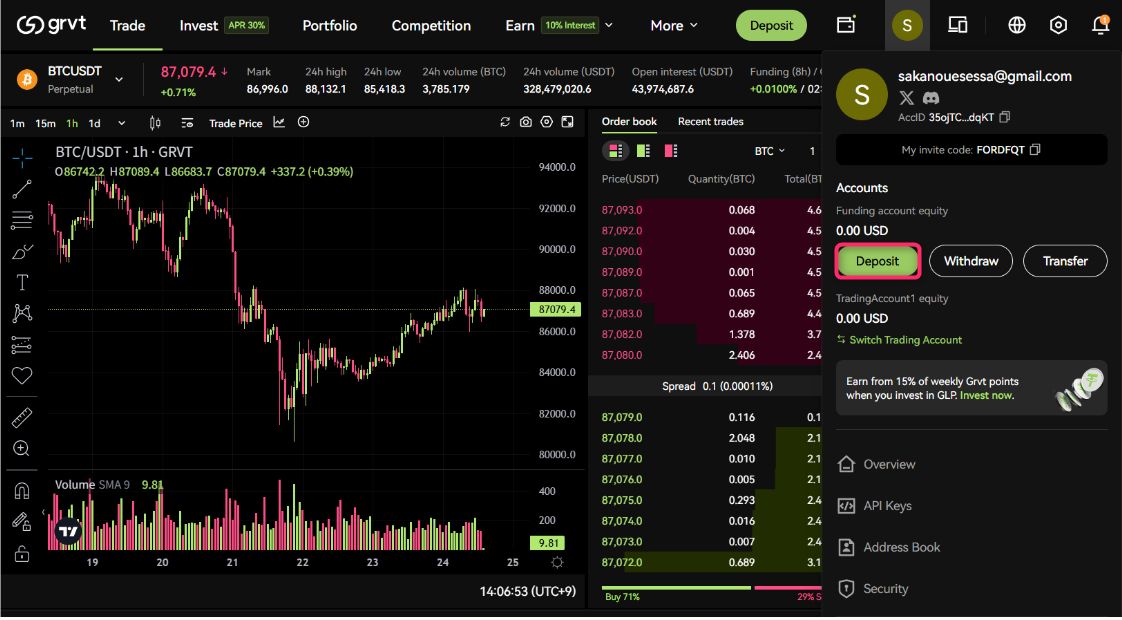Switch to Recent trades tab
This screenshot has width=1122, height=620.
click(x=710, y=122)
